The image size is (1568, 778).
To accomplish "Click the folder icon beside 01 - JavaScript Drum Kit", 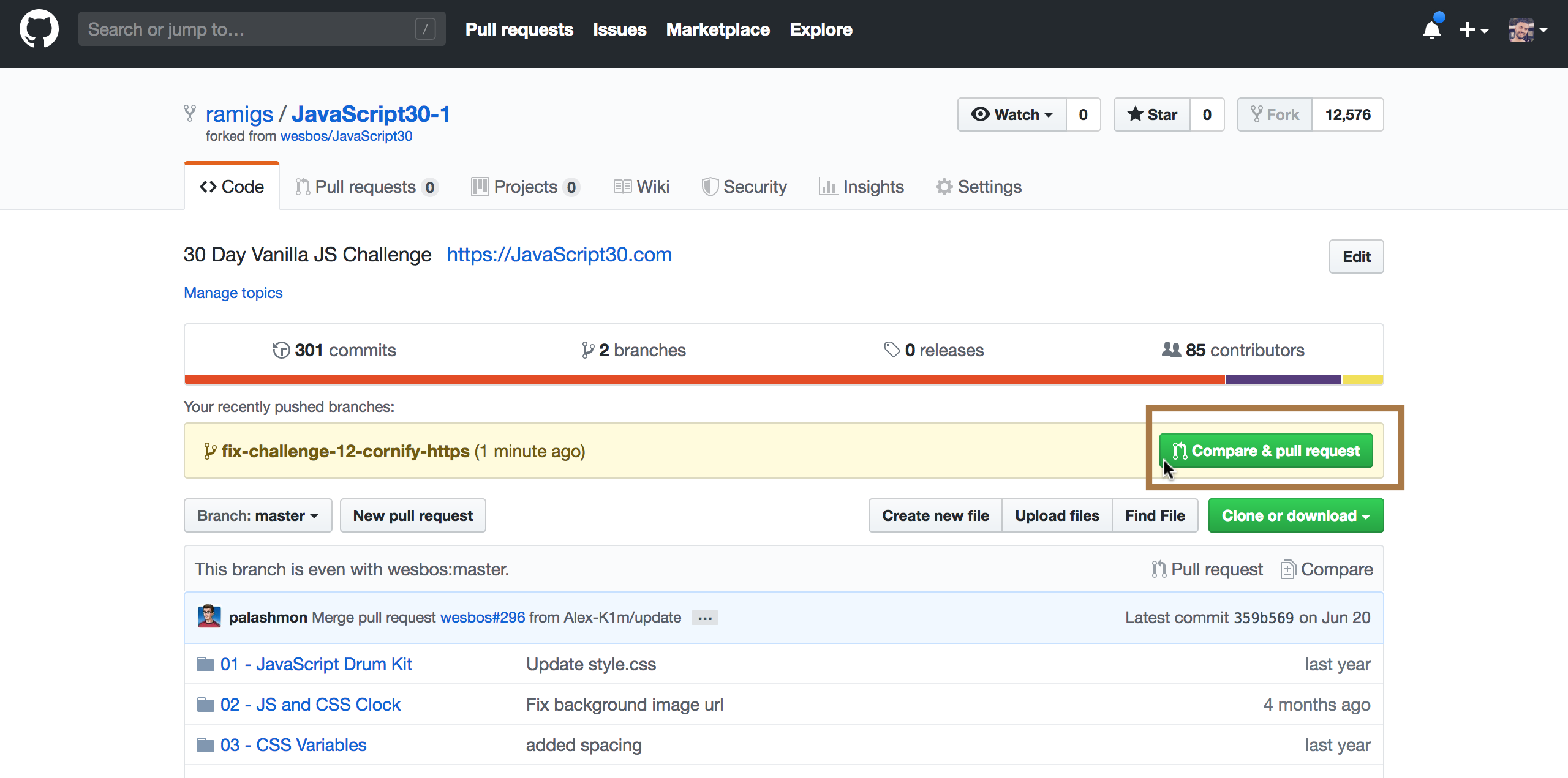I will coord(206,664).
